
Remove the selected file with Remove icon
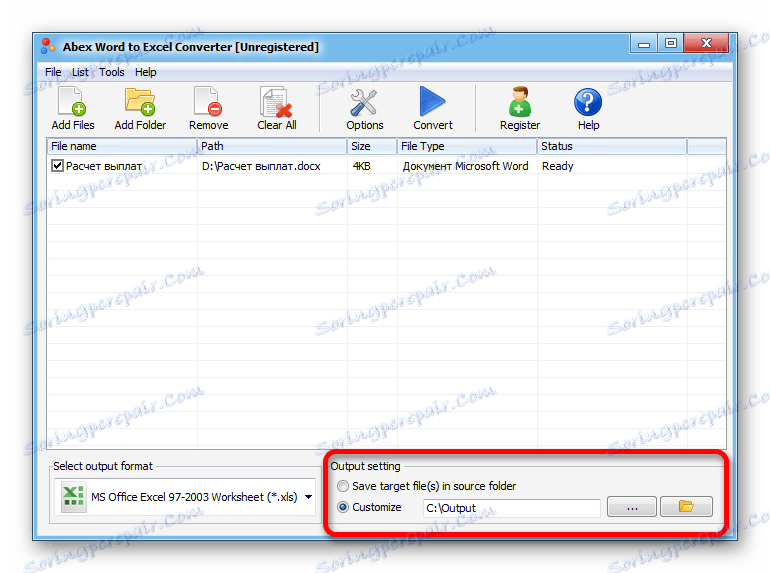click(x=208, y=102)
